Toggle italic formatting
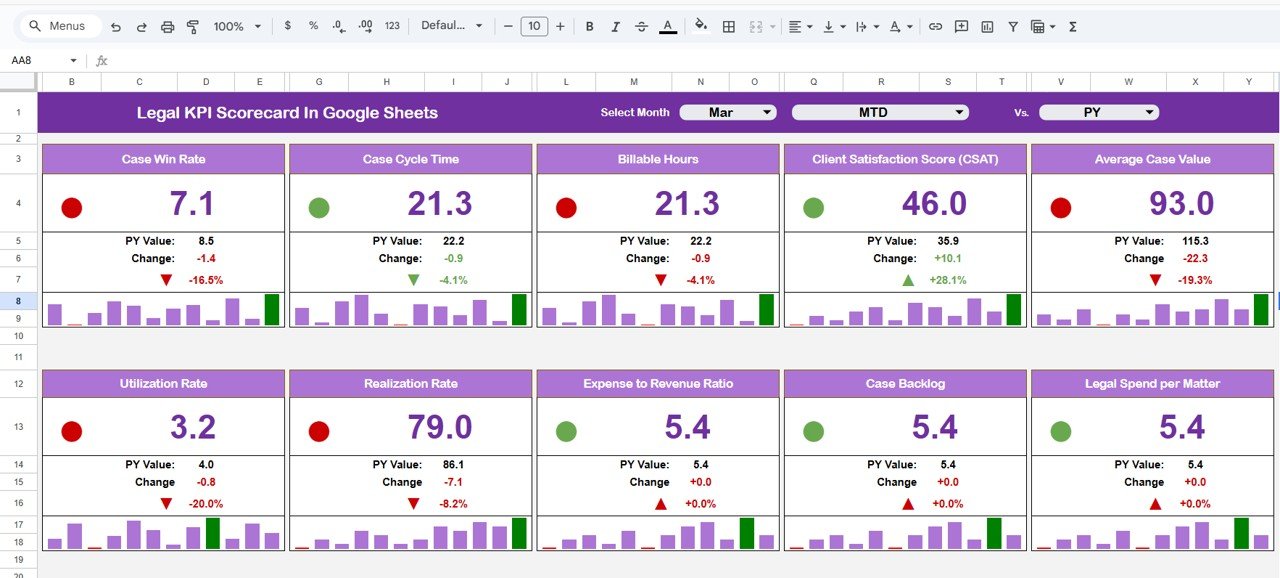 click(615, 26)
